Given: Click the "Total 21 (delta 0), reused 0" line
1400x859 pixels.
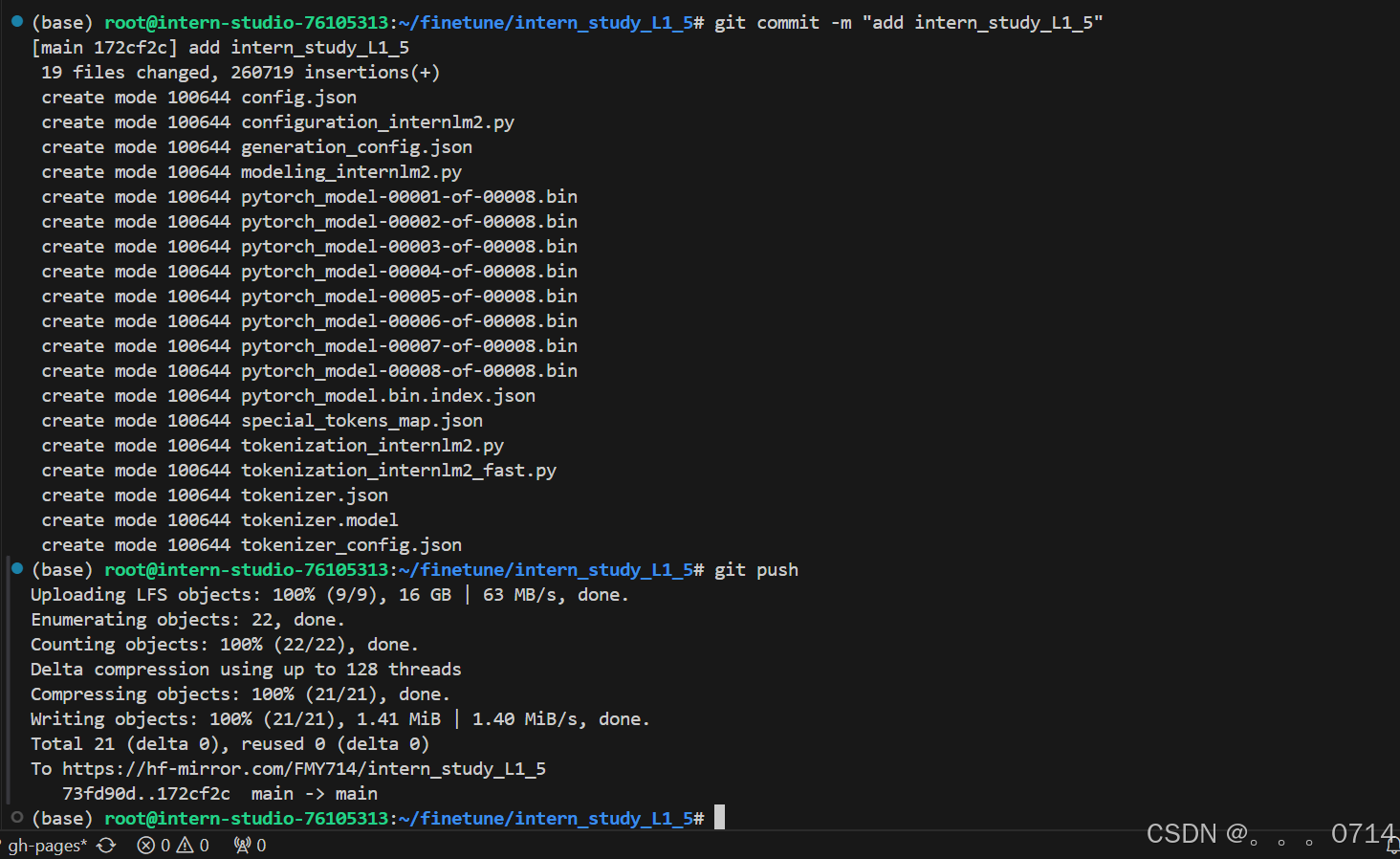Looking at the screenshot, I should click(230, 743).
